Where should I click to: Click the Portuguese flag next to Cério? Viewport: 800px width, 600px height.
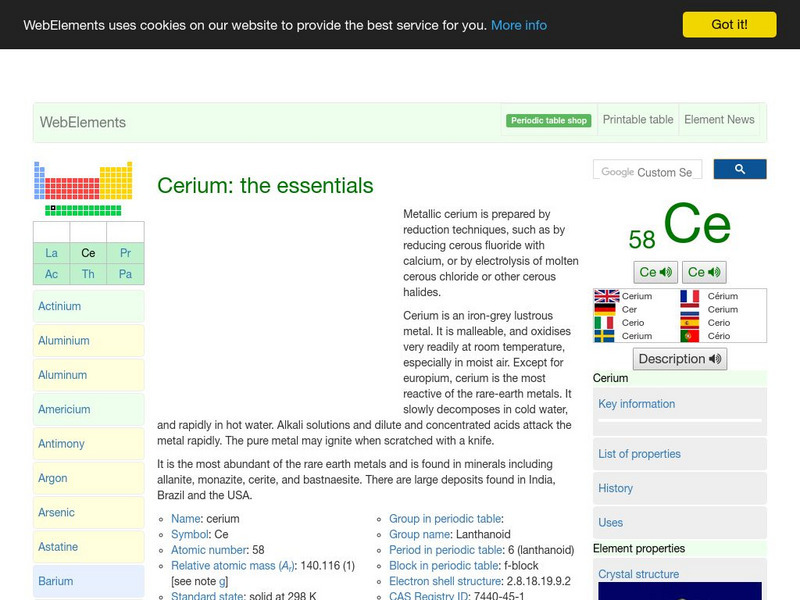[688, 336]
